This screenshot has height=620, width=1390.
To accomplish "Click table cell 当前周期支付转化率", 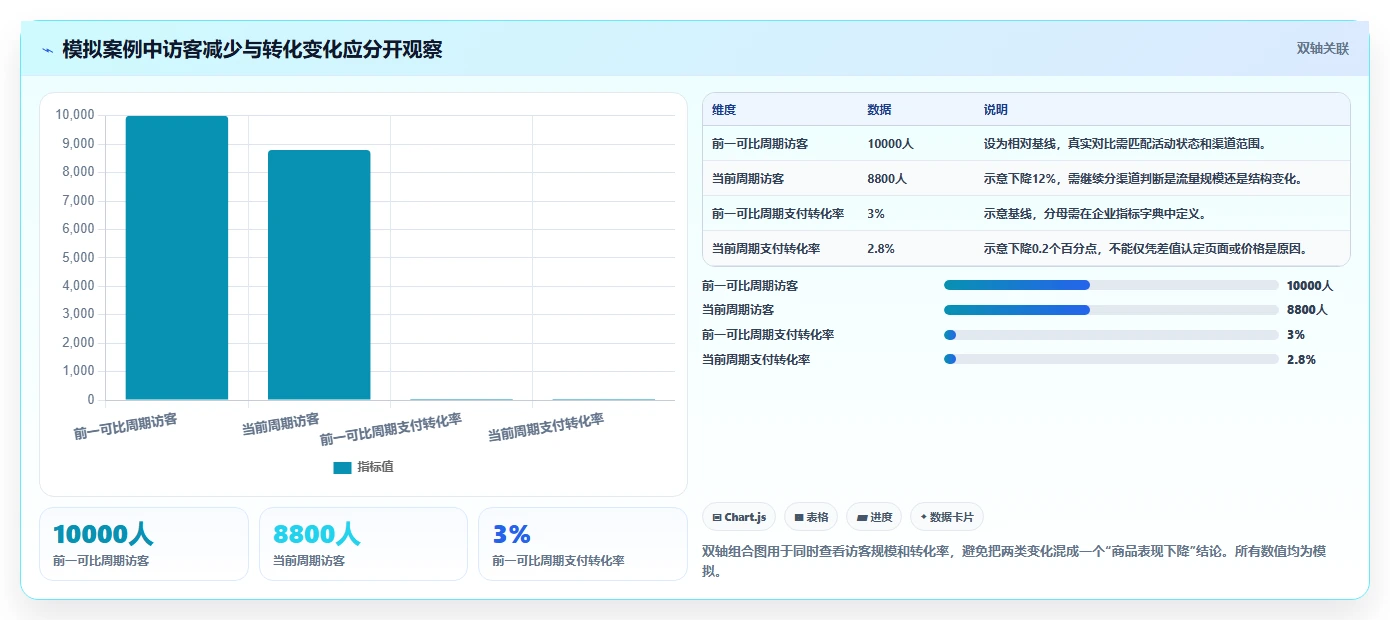I will pyautogui.click(x=766, y=248).
